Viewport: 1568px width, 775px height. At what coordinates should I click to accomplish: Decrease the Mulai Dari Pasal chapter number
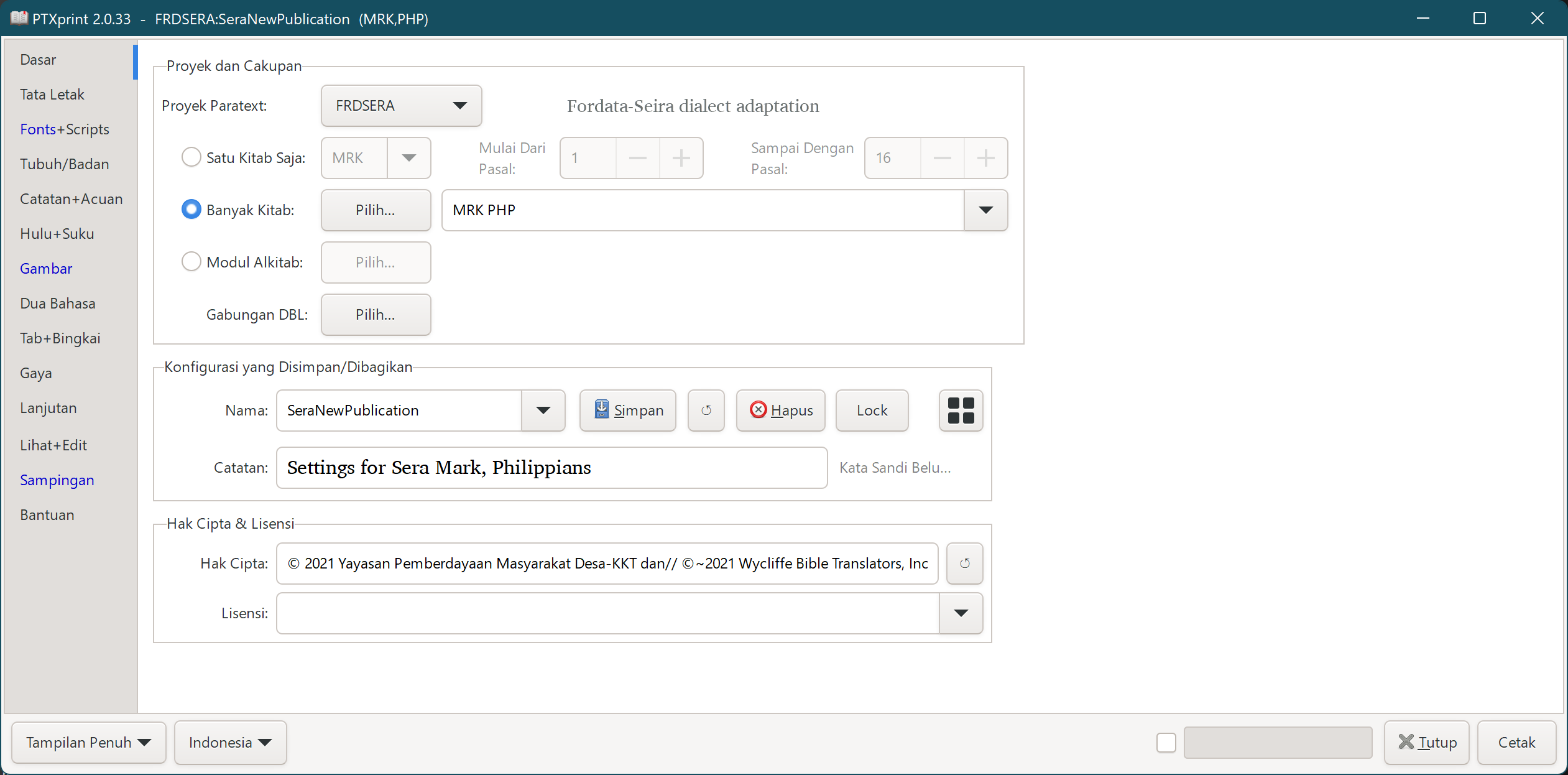point(638,158)
